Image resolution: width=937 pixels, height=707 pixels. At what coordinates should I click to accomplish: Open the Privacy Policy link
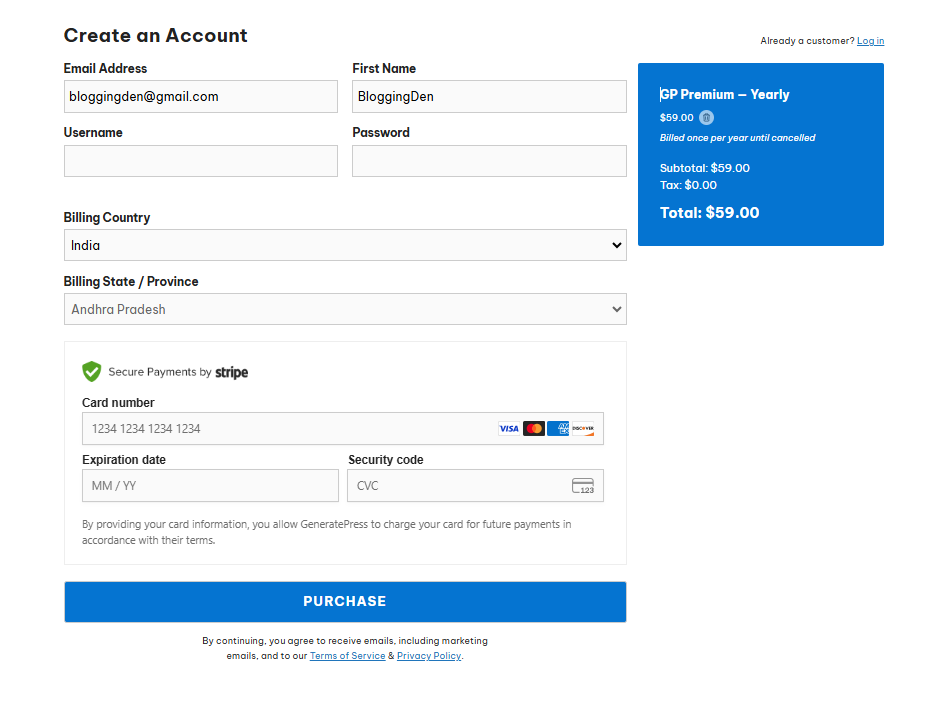tap(429, 655)
